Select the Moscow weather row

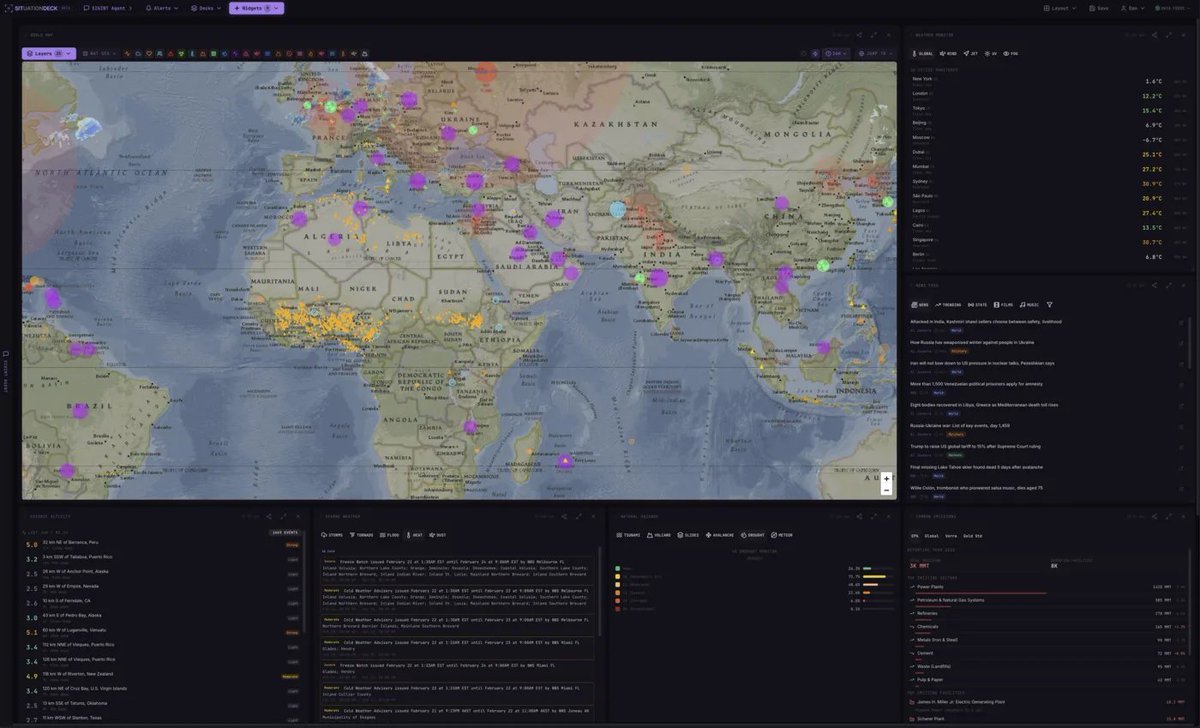[1048, 139]
